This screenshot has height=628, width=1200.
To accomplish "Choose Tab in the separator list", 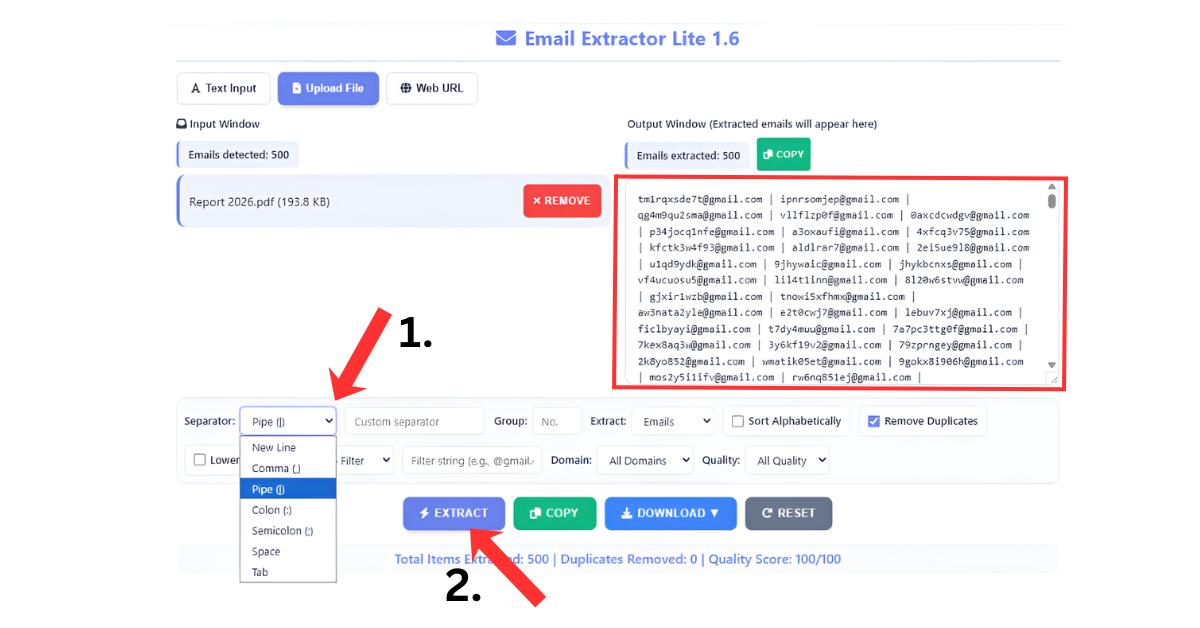I will (x=288, y=572).
